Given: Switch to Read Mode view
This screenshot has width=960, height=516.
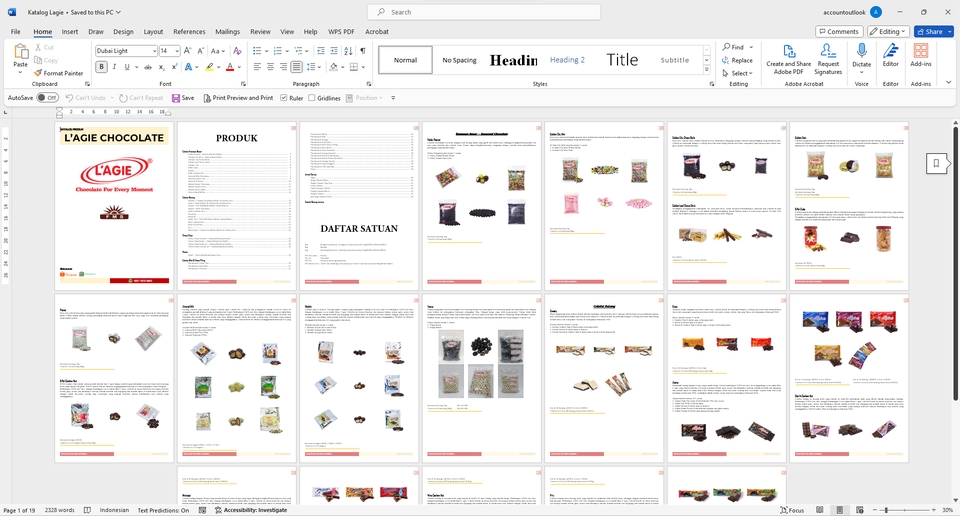Looking at the screenshot, I should click(x=819, y=510).
